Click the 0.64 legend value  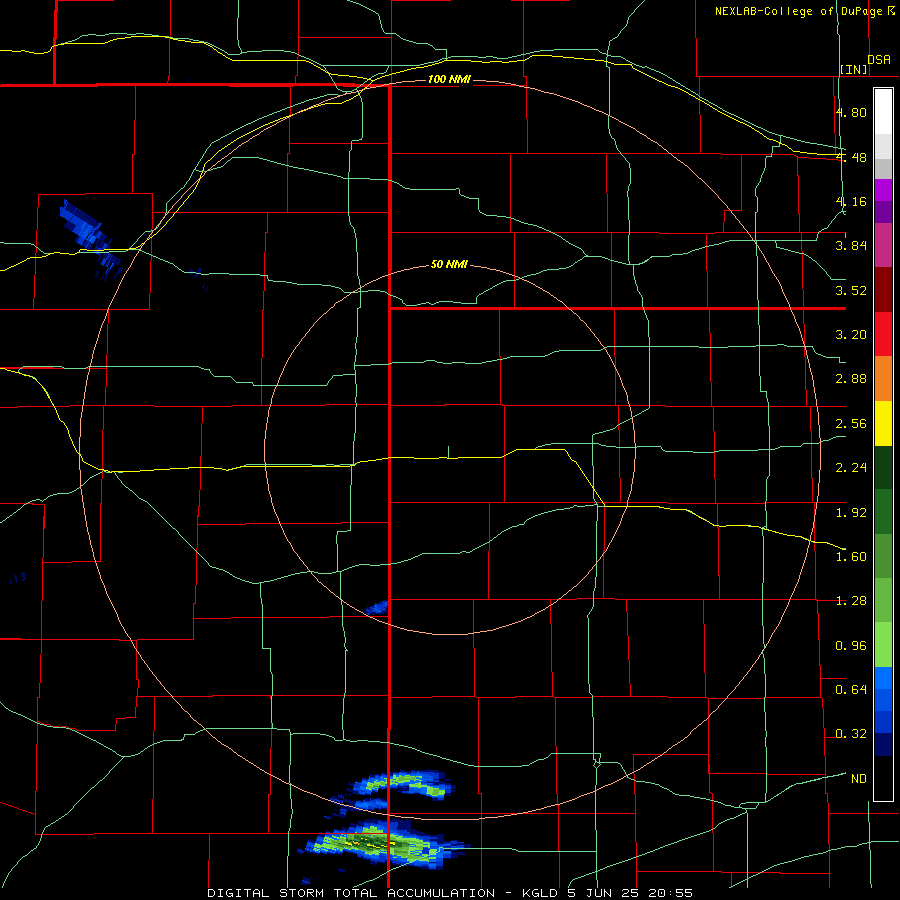tap(851, 689)
